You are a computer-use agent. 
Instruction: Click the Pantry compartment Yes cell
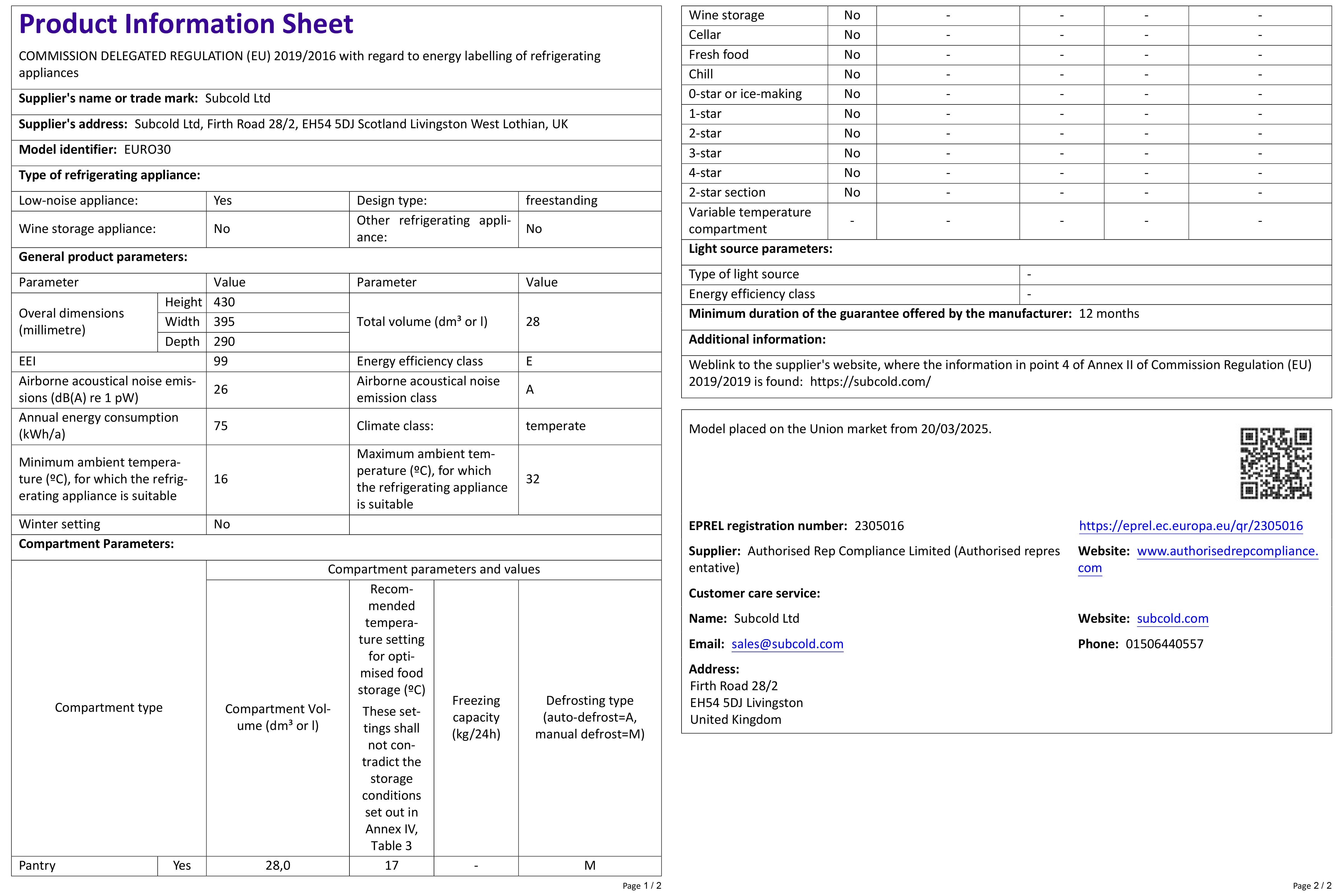pos(182,865)
